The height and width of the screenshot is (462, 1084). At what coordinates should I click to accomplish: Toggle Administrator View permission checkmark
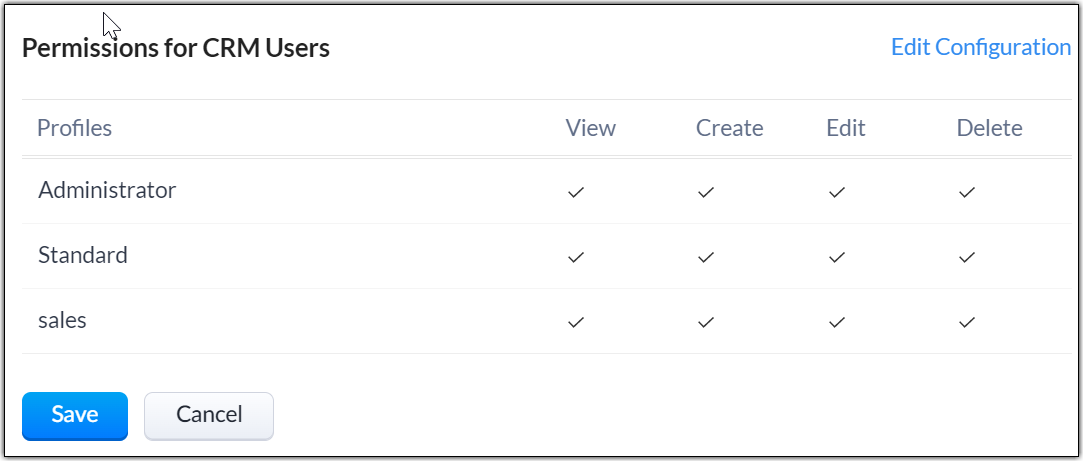(575, 192)
